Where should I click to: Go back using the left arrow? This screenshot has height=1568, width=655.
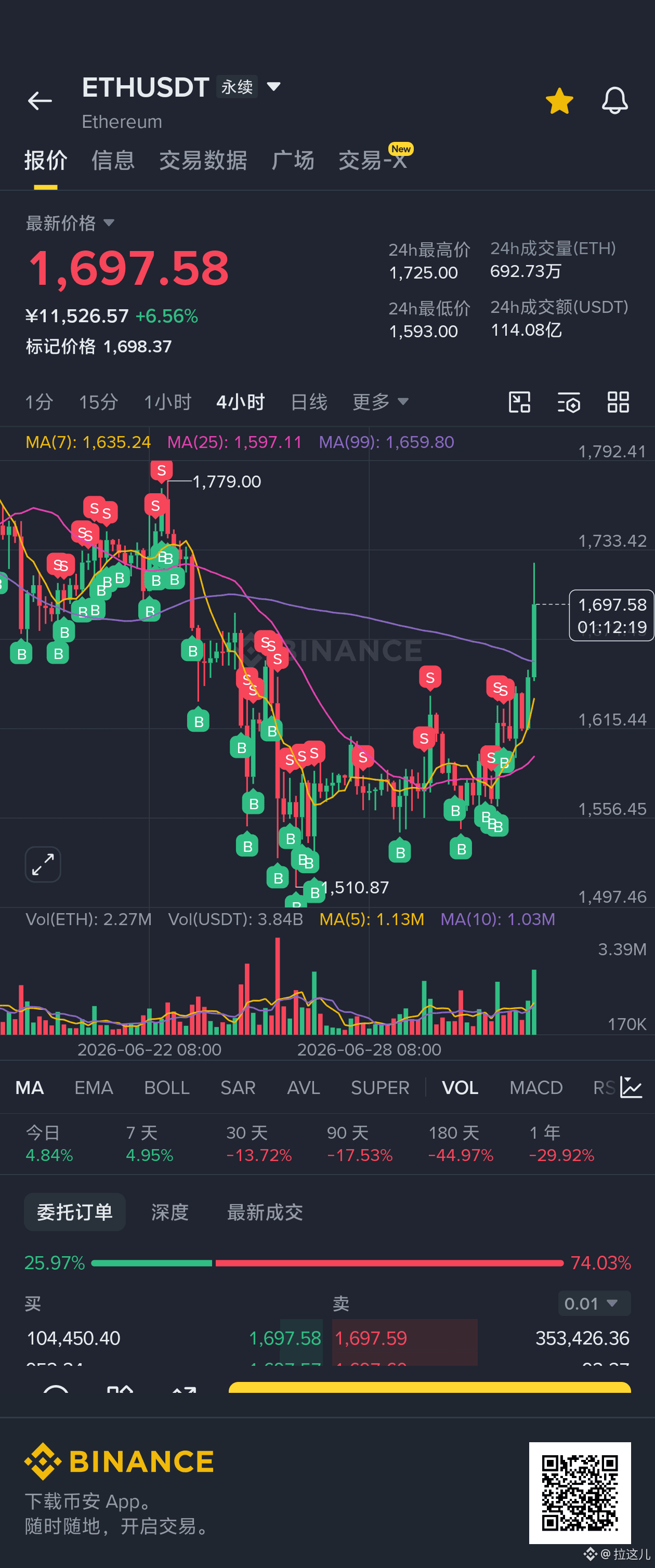tap(40, 101)
